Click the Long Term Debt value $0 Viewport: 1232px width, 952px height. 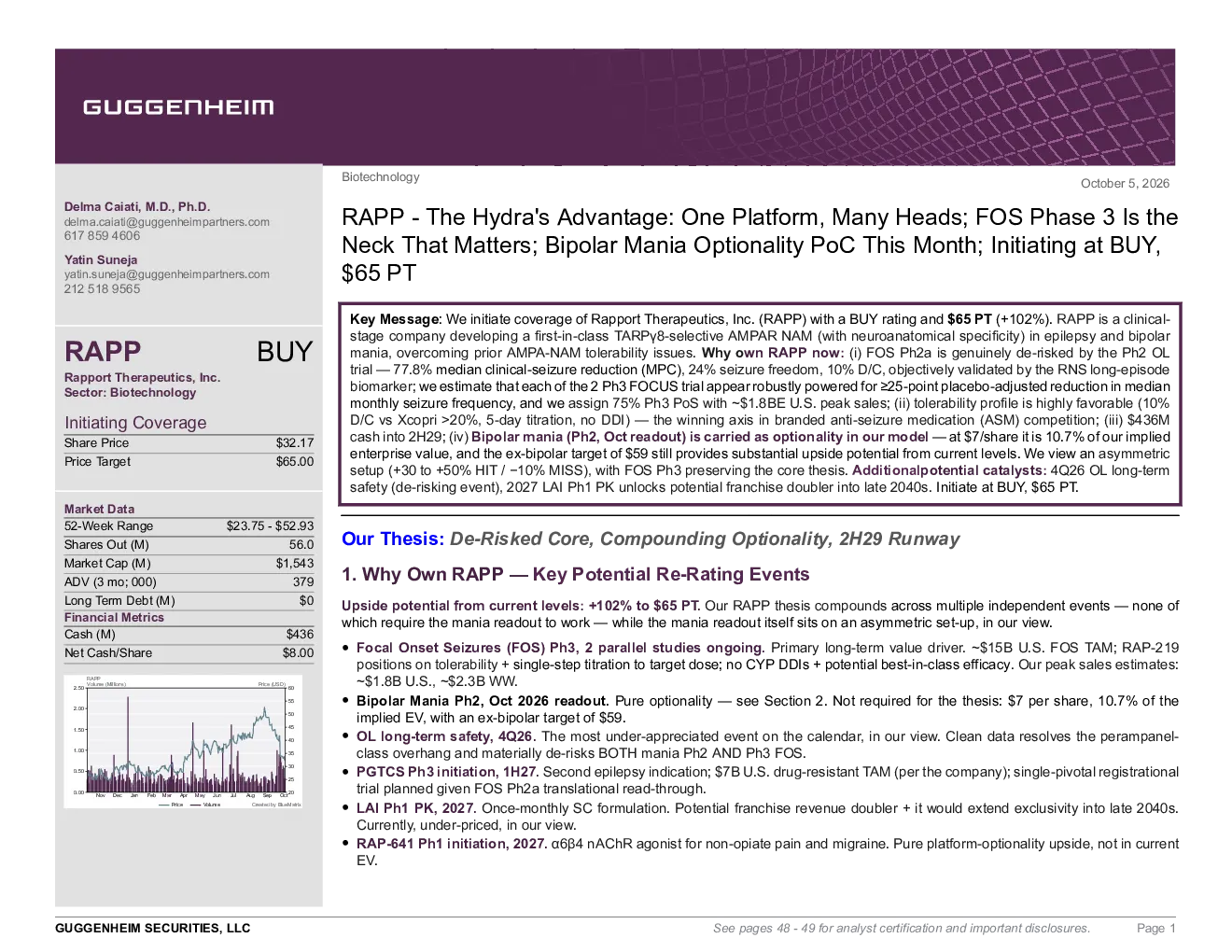[306, 601]
